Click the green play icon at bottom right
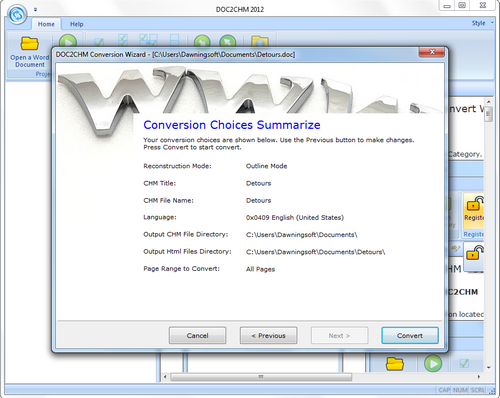The height and width of the screenshot is (398, 500). tap(433, 363)
